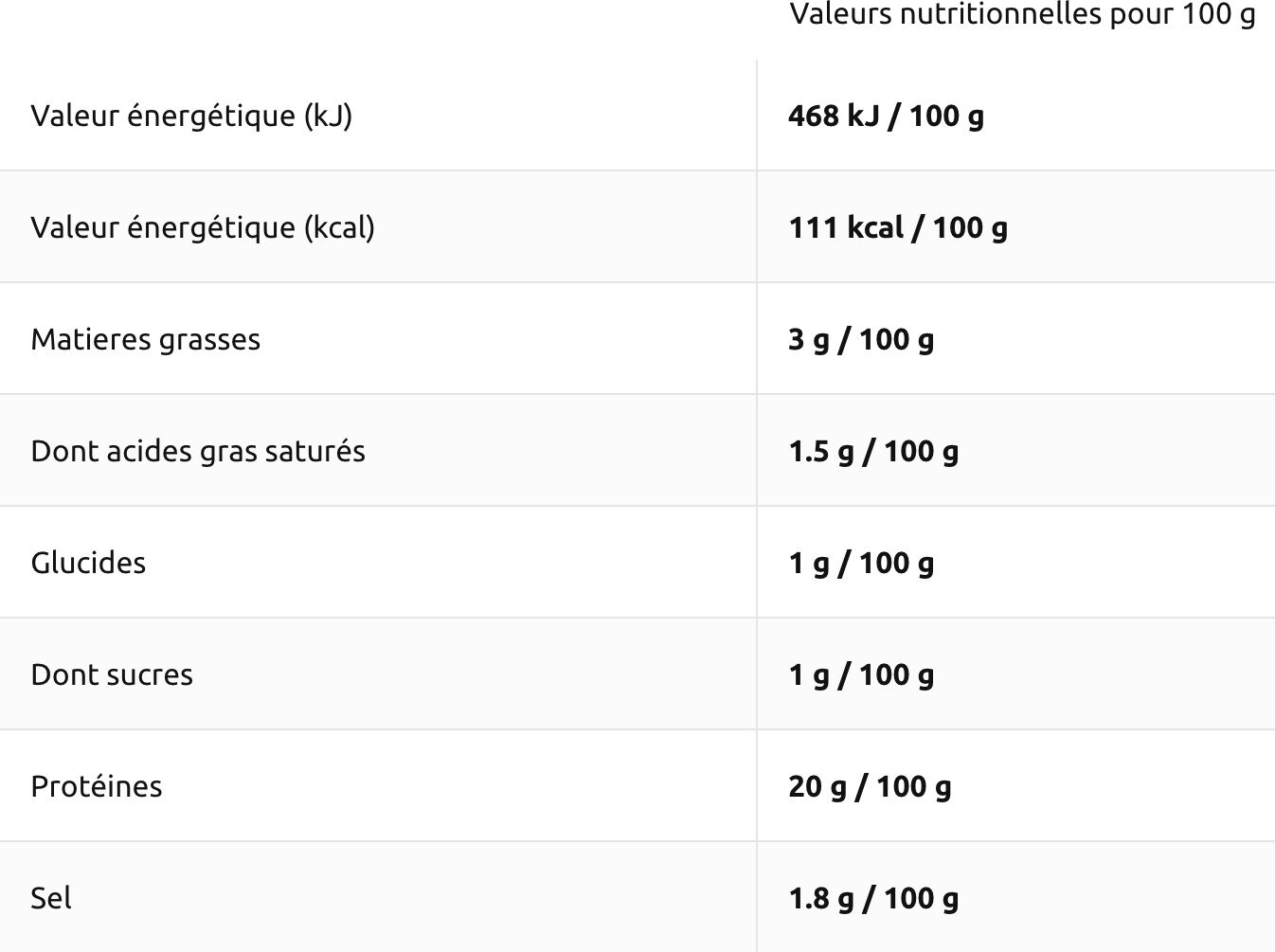The height and width of the screenshot is (952, 1275).
Task: Click the 'Valeurs nutritionnelles pour 100 g' header
Action: pos(1022,15)
